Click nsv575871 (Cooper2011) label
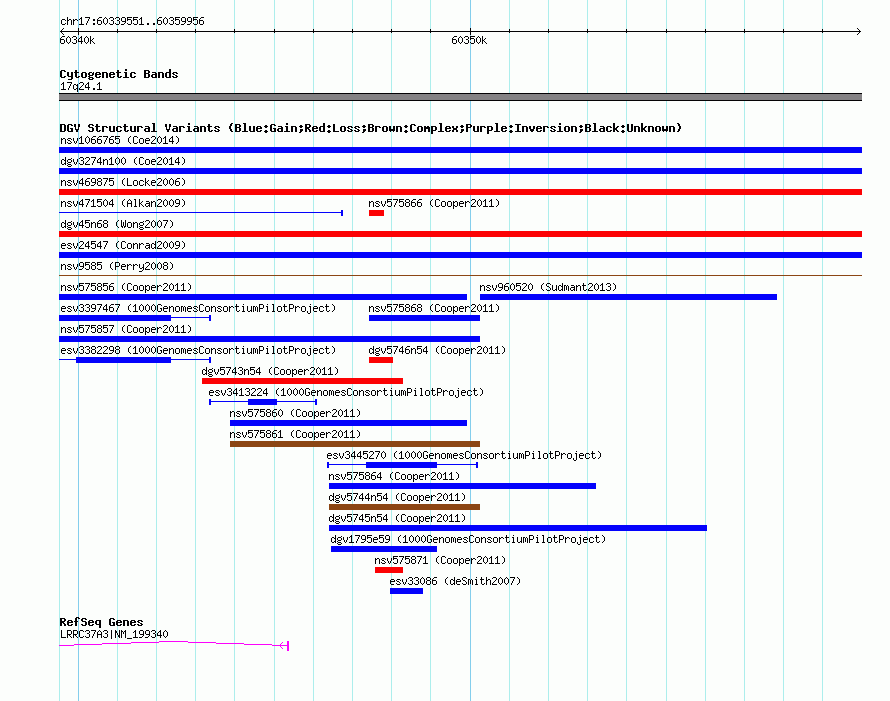 (440, 560)
